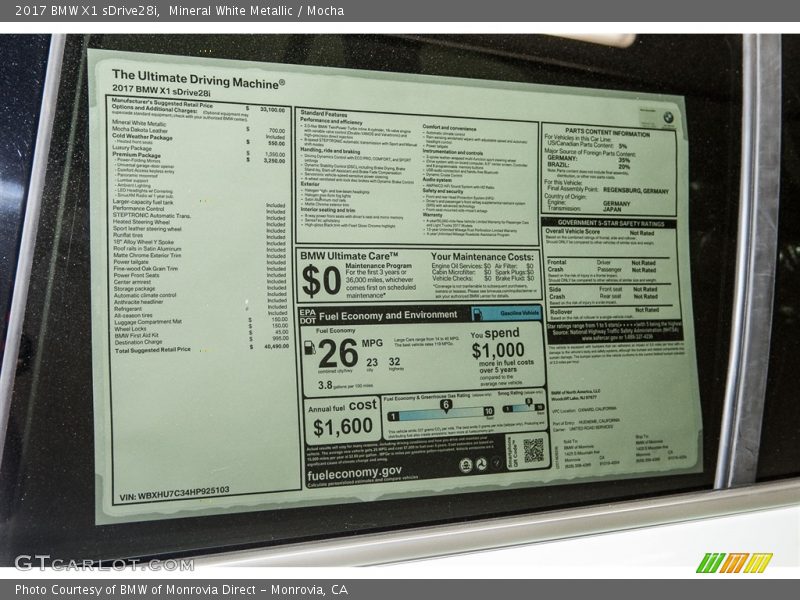
Task: Click the top caption '2017 BMW X1 sDrive28i, Mineral White Metallic / Mocha'
Action: tap(180, 11)
